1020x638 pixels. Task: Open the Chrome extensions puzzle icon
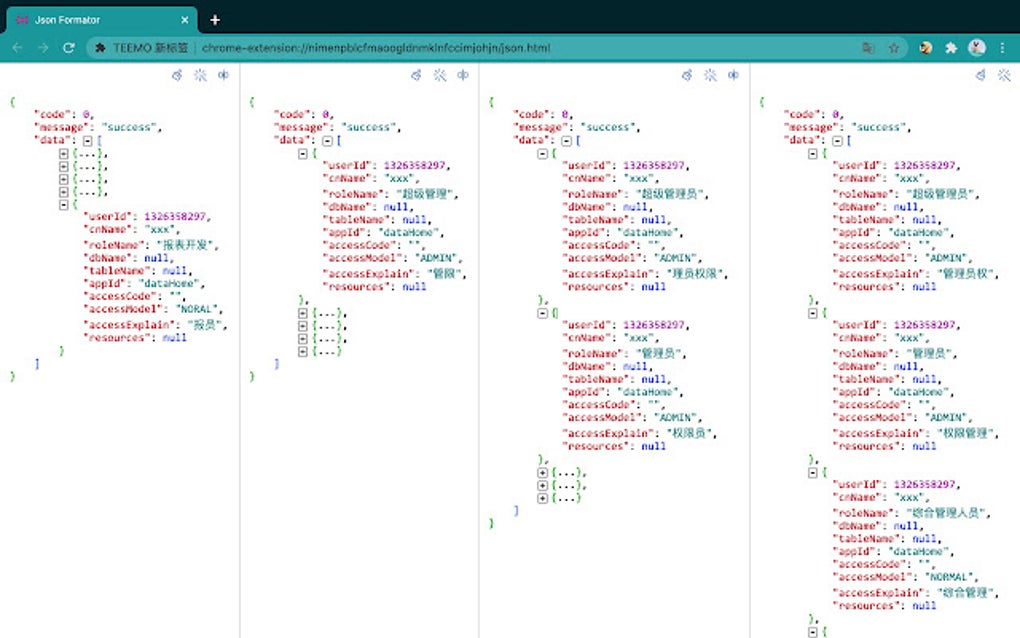951,47
